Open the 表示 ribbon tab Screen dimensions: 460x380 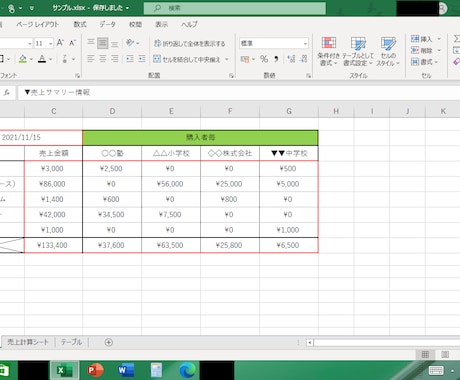click(x=162, y=24)
